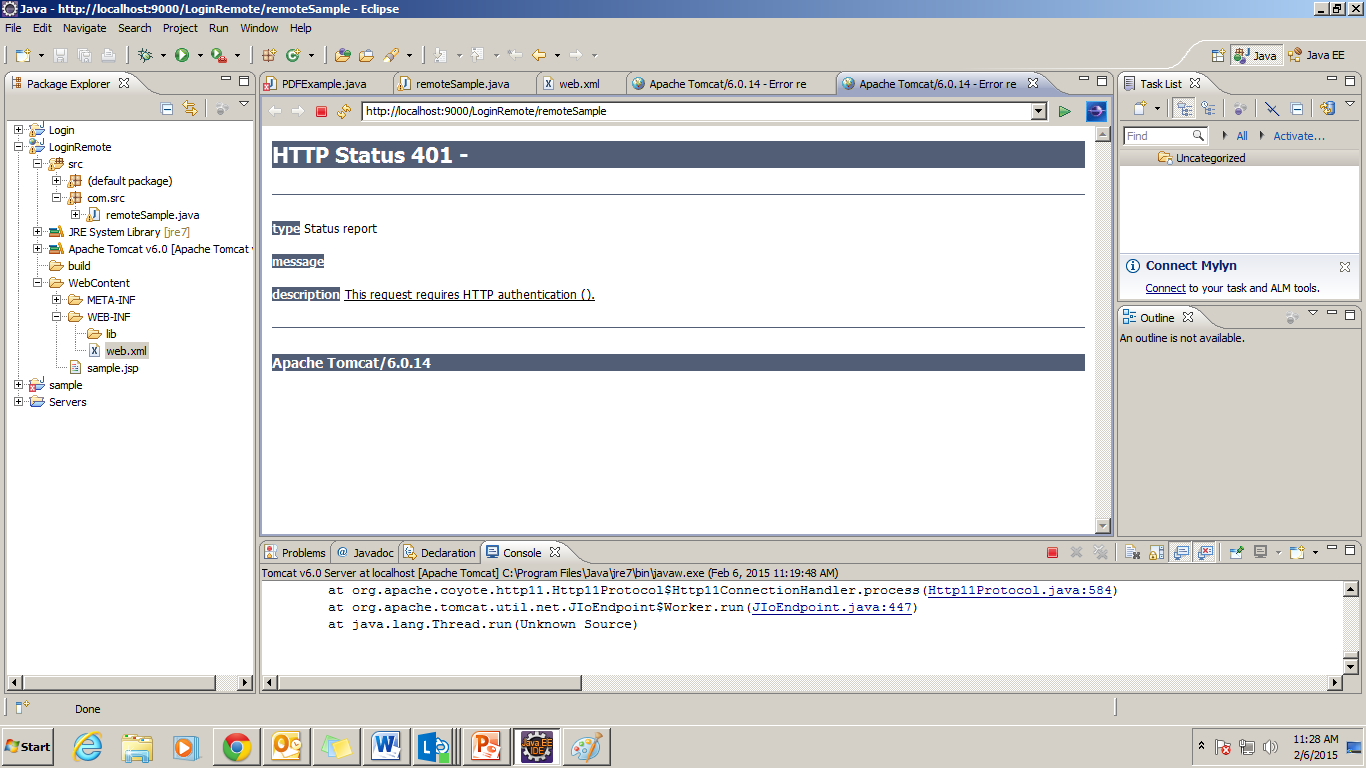This screenshot has height=768, width=1366.
Task: Click the Clear Console icon
Action: (x=1132, y=552)
